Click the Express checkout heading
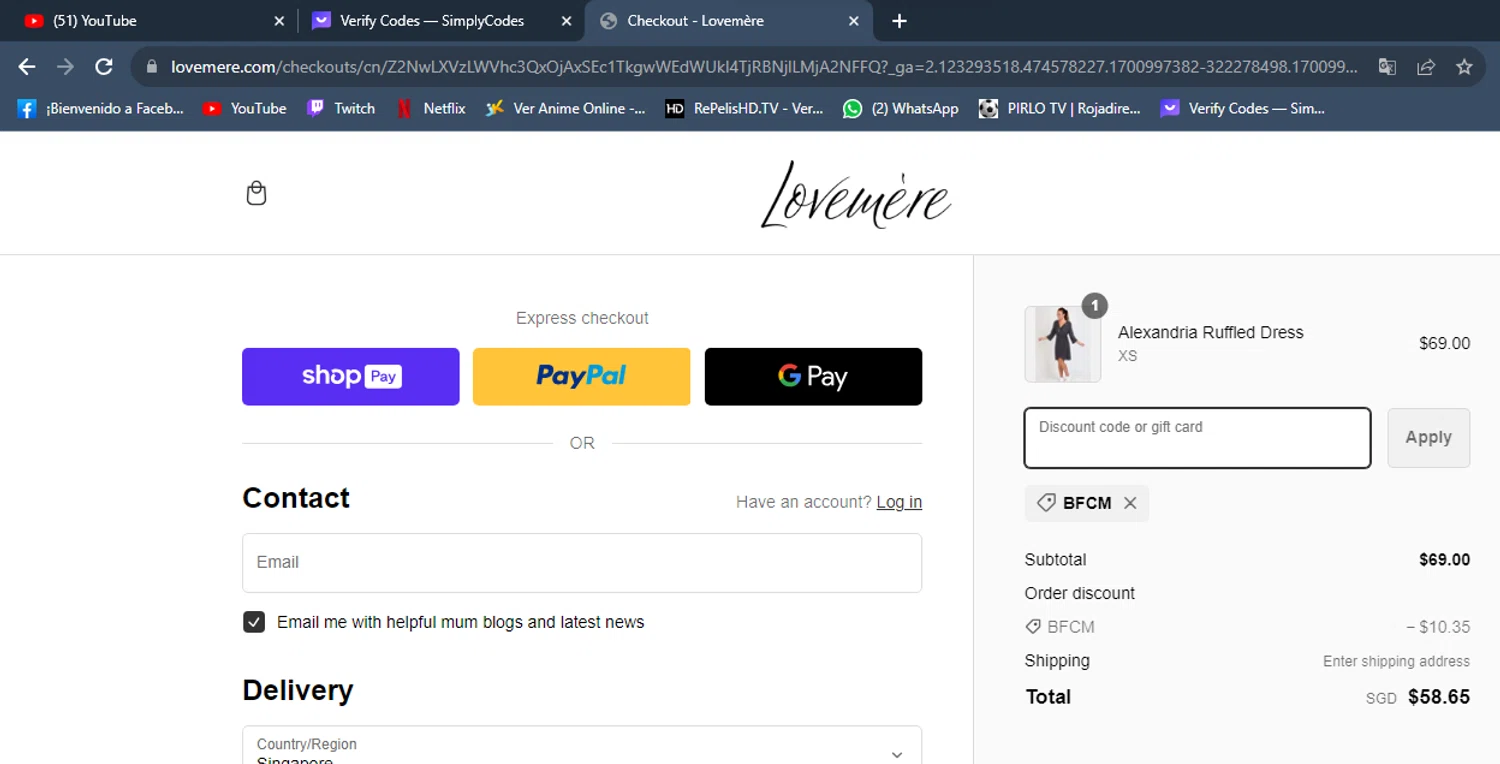Screen dimensions: 1500x764 point(582,318)
